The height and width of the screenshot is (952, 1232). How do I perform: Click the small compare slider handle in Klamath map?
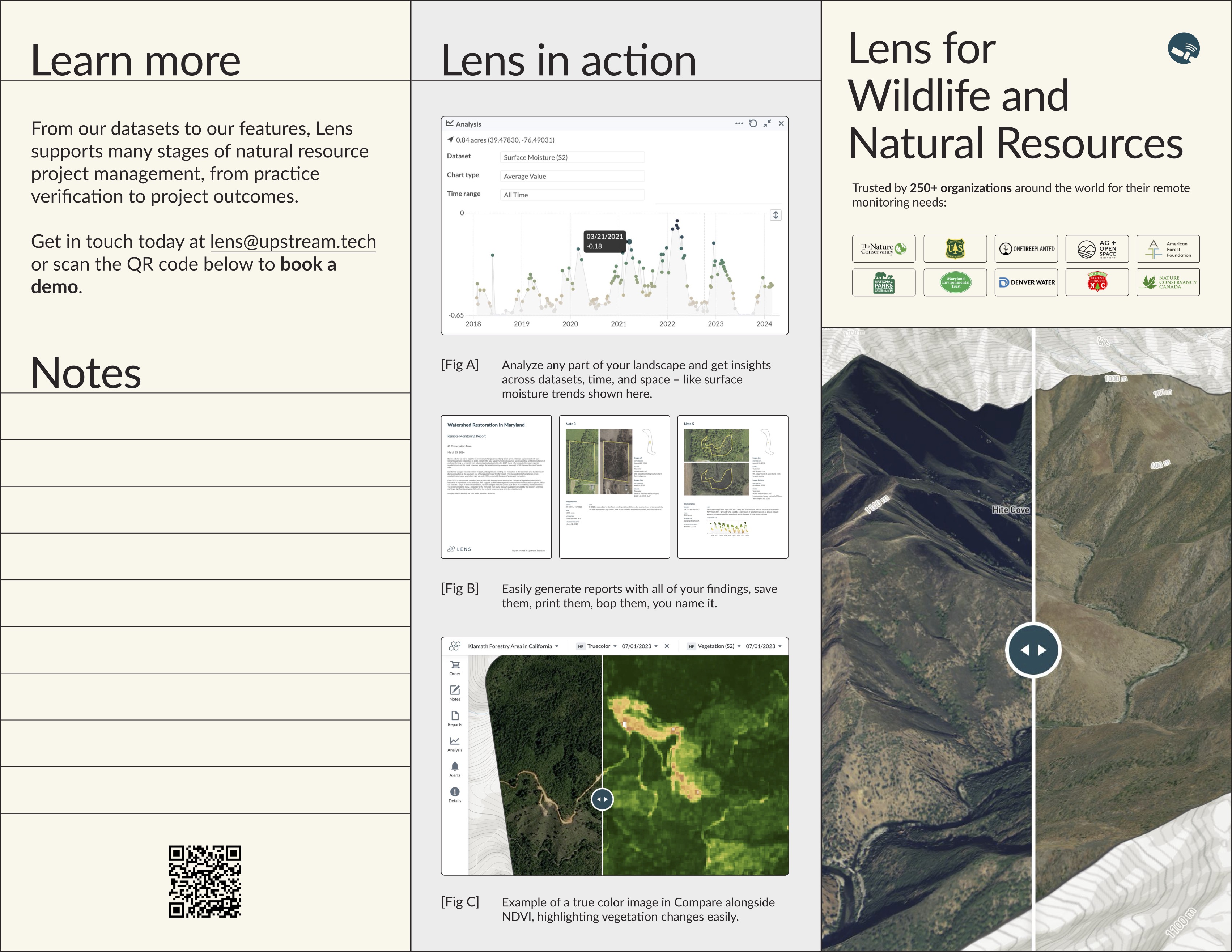(602, 799)
